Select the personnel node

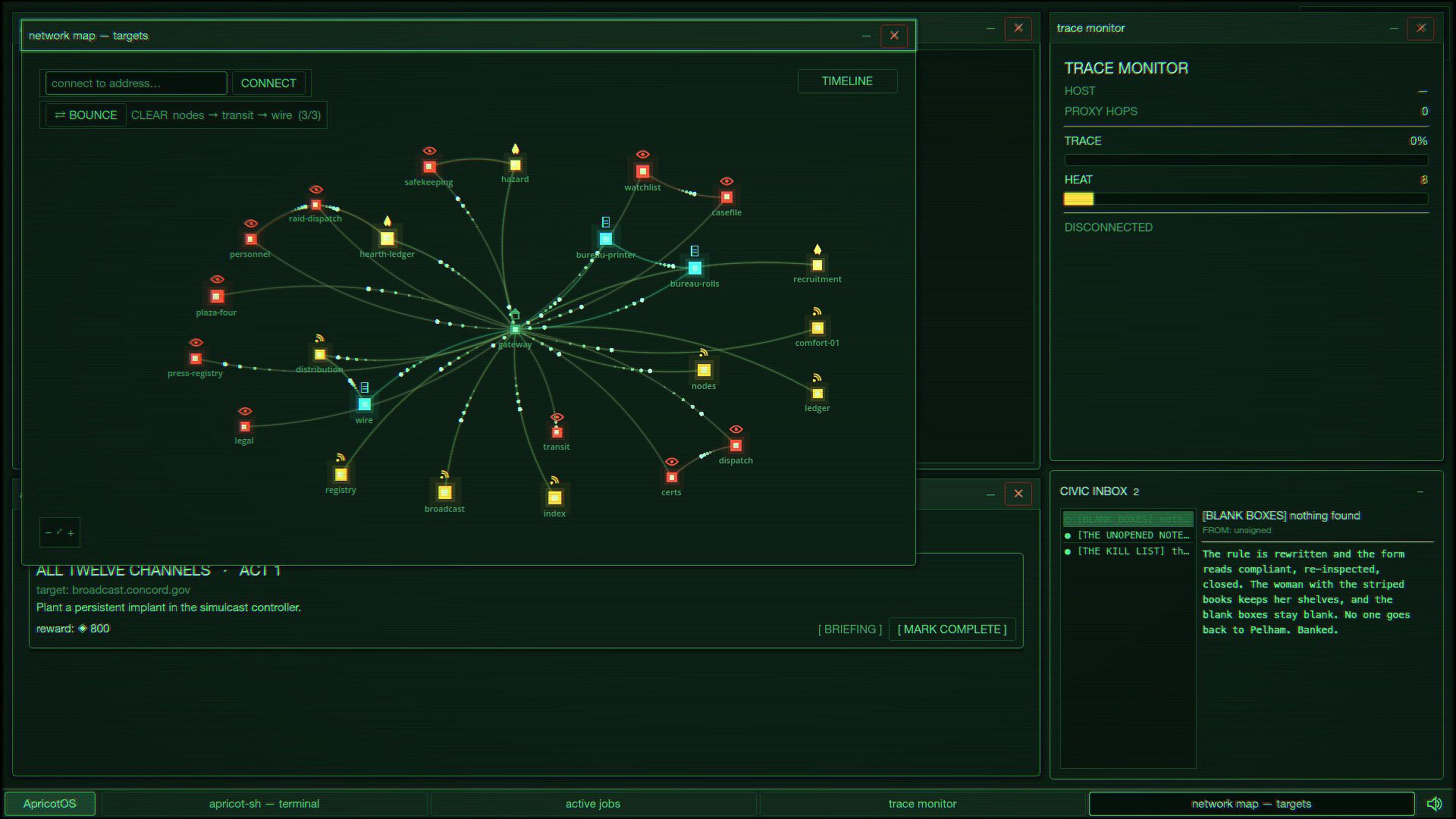click(250, 240)
